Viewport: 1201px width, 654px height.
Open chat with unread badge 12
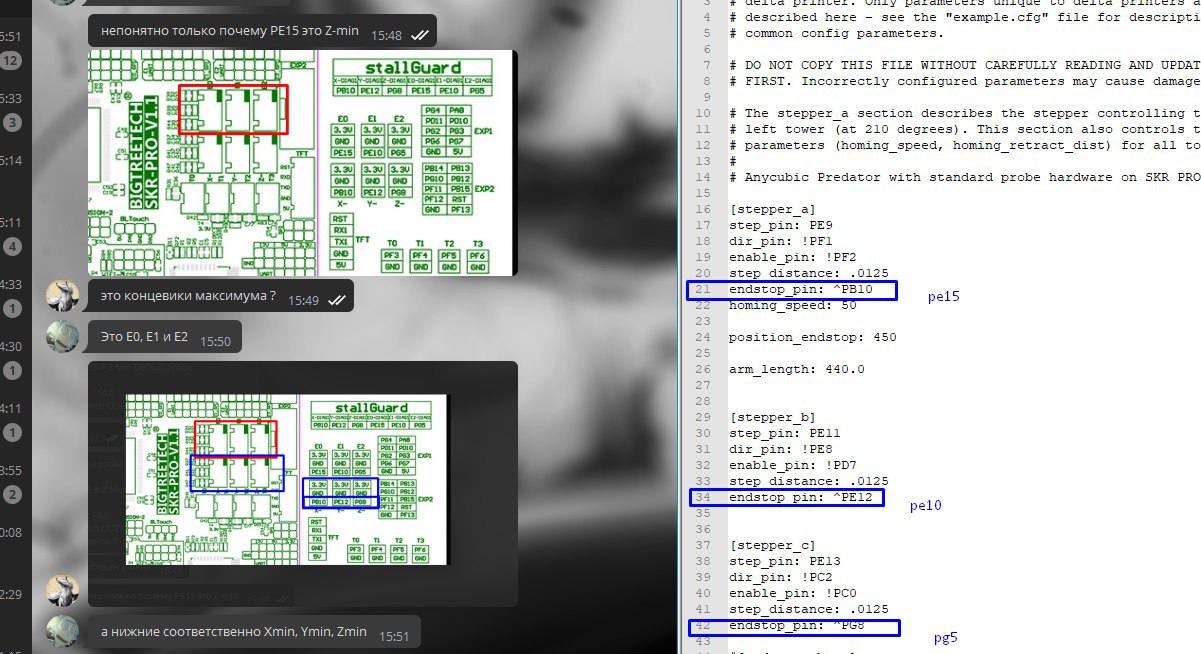(x=11, y=61)
